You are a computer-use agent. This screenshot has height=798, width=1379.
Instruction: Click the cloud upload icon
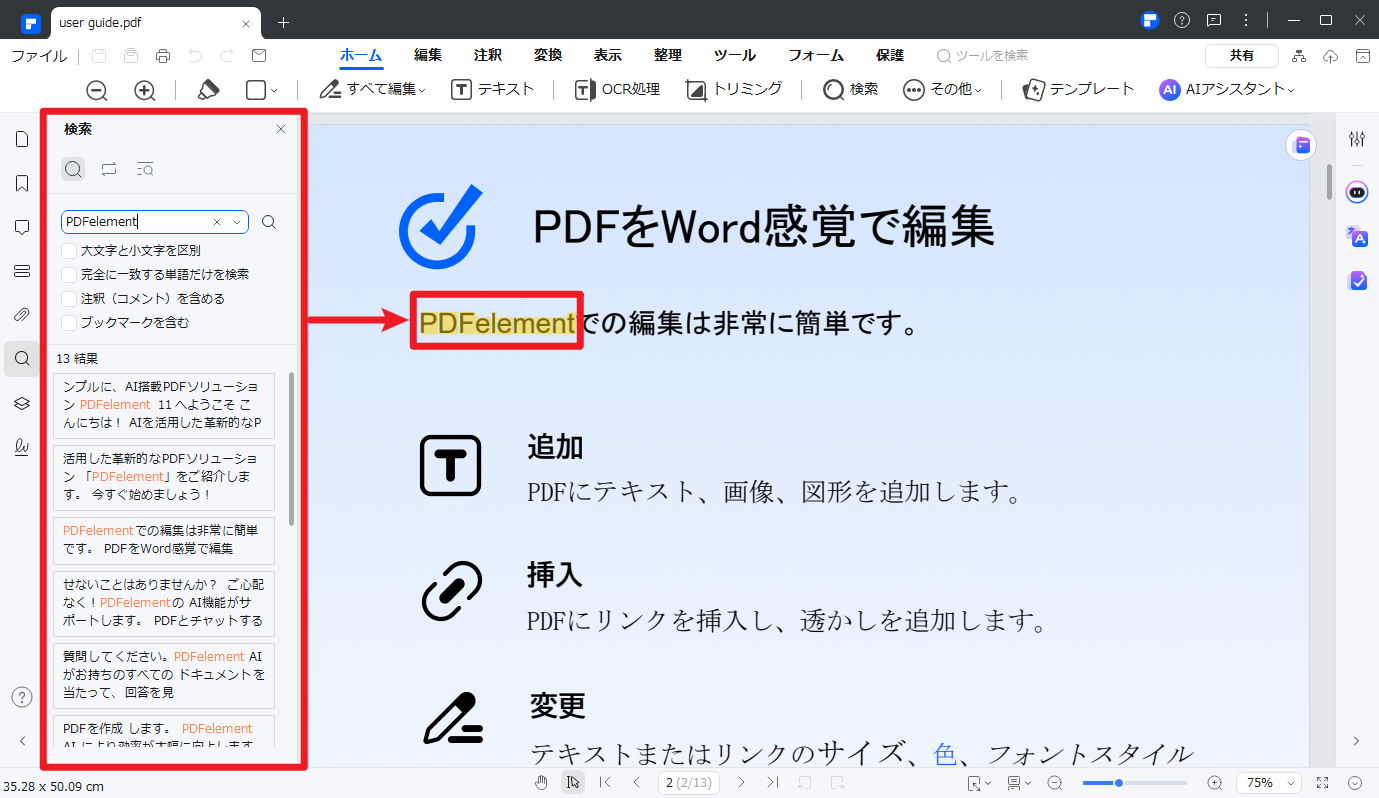(1331, 56)
